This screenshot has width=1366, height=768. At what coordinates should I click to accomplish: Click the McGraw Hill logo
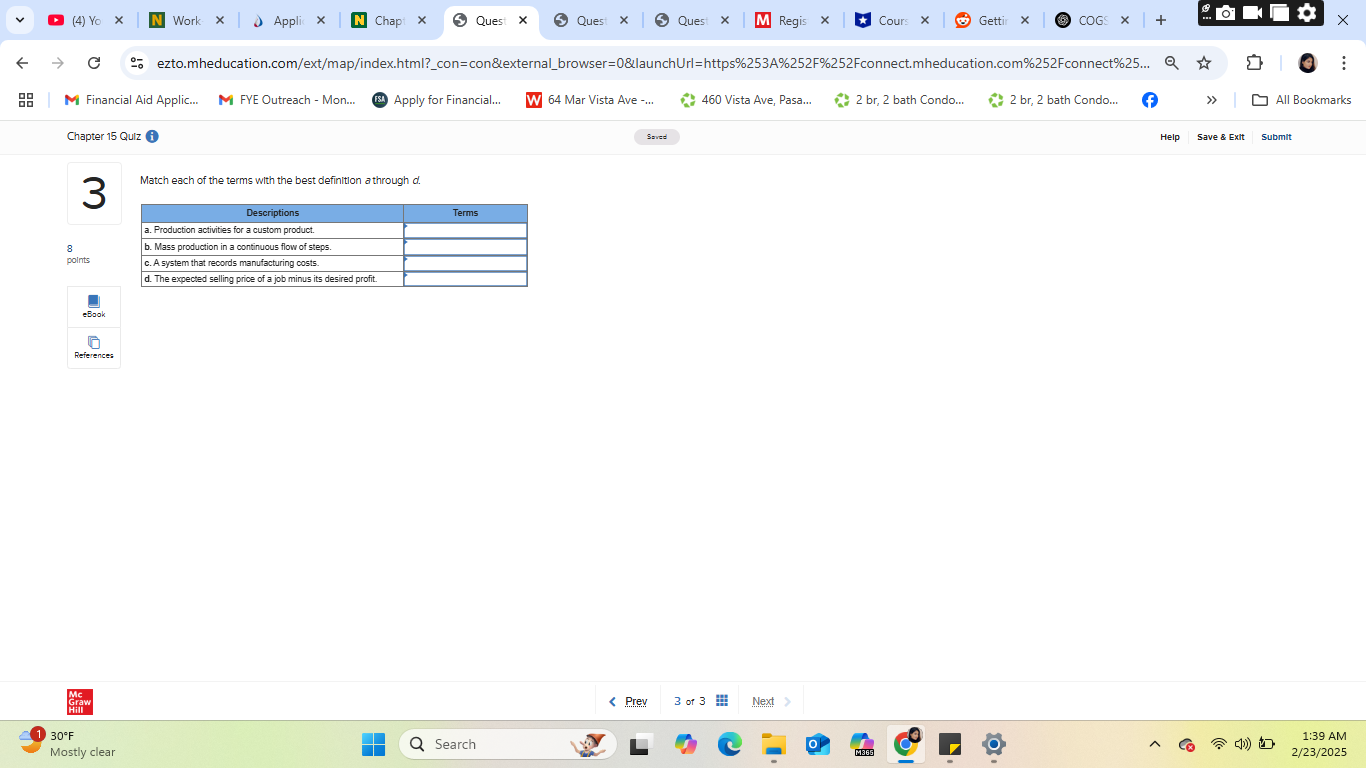click(80, 702)
